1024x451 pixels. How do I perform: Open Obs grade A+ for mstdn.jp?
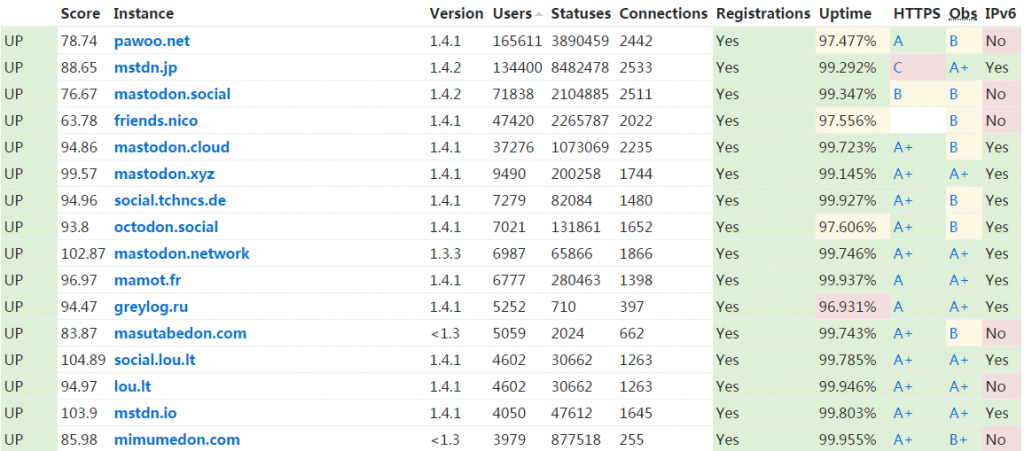(x=959, y=68)
